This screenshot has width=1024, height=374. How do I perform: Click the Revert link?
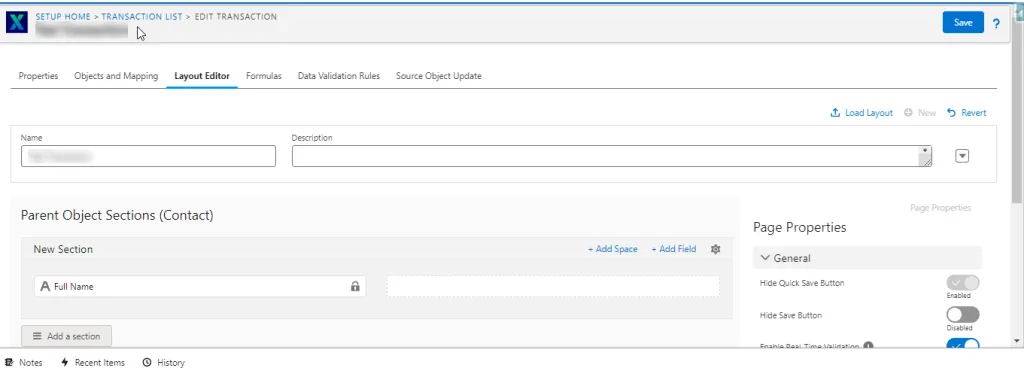(x=967, y=113)
